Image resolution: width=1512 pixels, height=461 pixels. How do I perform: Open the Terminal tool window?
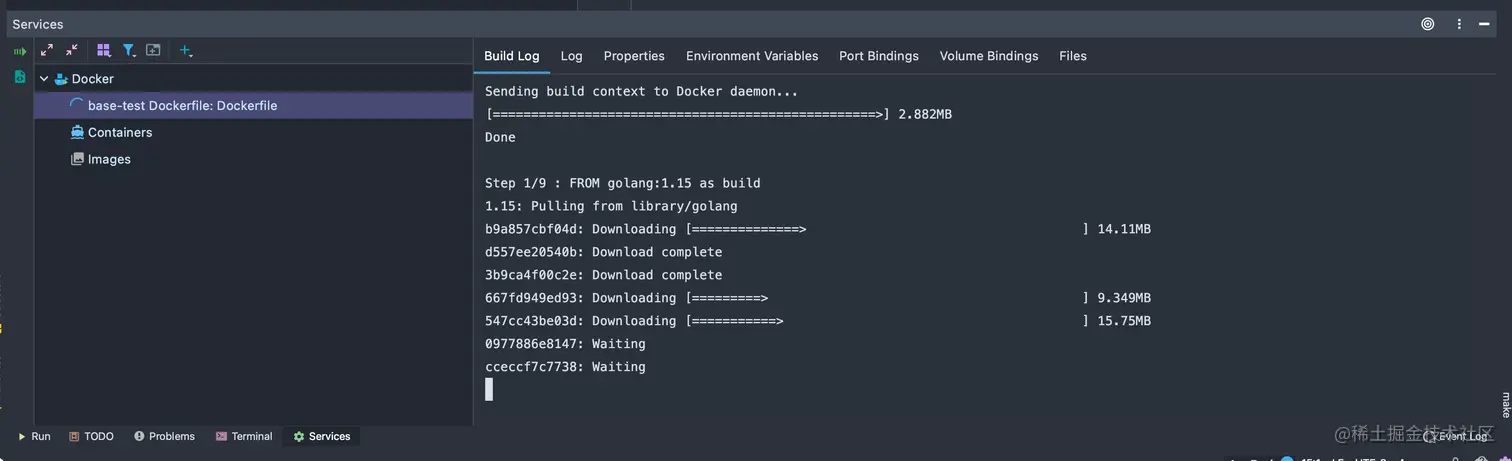point(243,436)
